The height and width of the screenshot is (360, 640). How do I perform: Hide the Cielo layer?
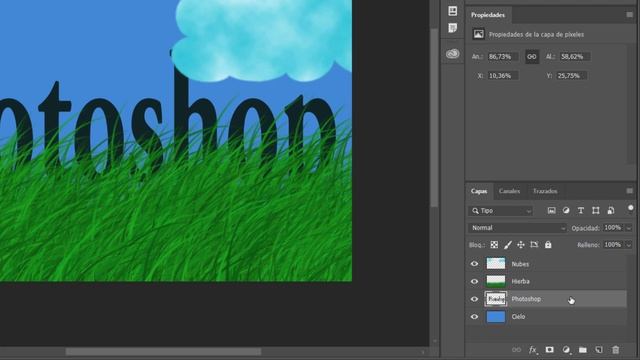tap(474, 316)
